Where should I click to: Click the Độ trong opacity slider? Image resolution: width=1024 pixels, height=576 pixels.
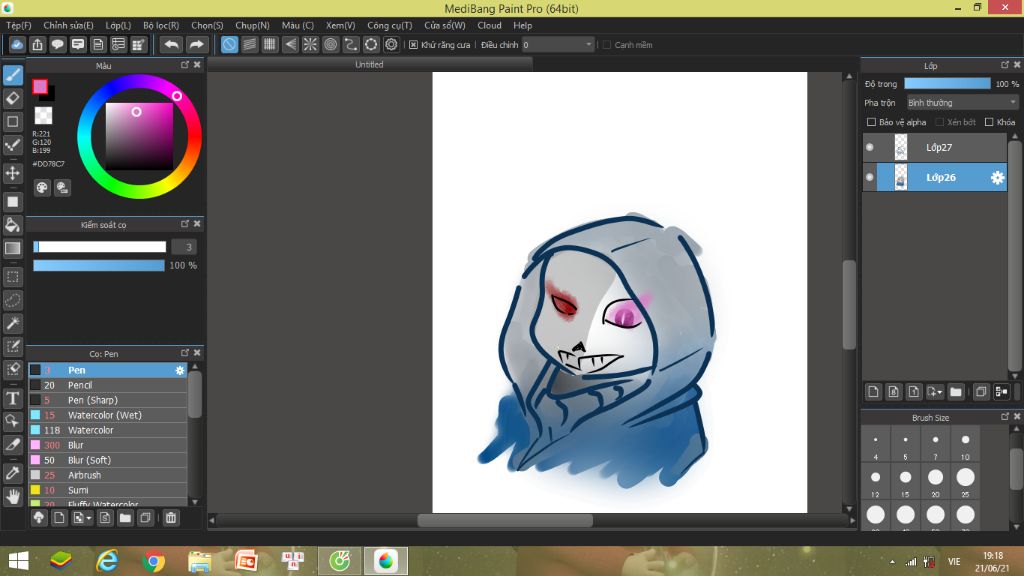click(x=946, y=84)
